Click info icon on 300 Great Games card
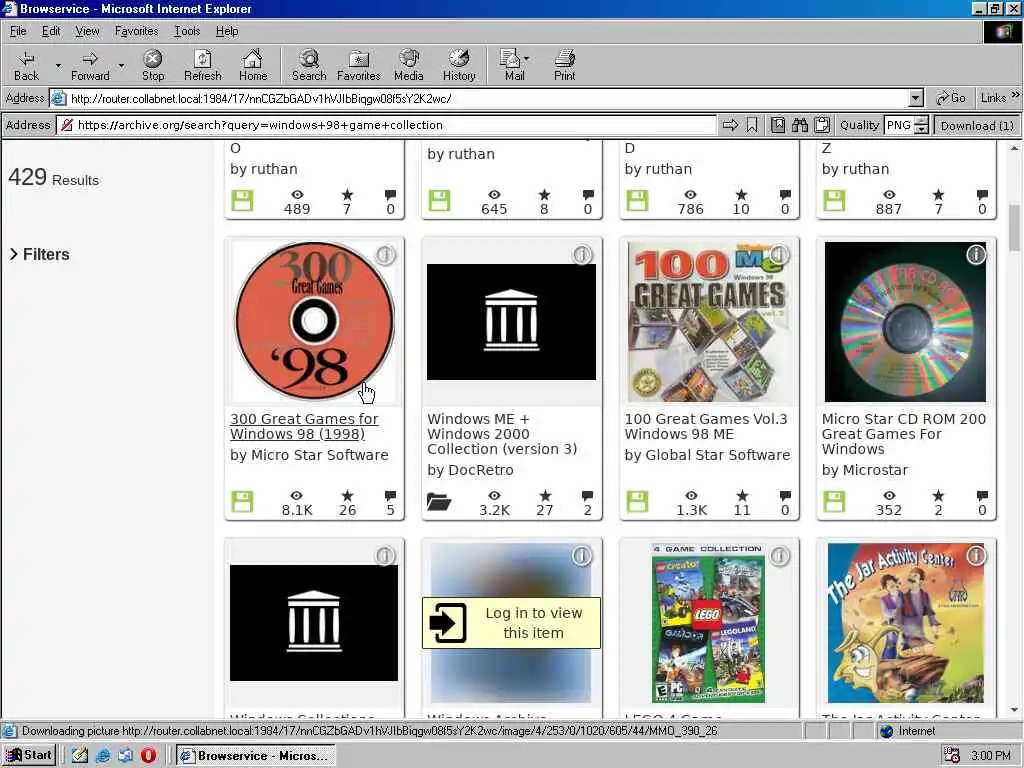 coord(385,255)
